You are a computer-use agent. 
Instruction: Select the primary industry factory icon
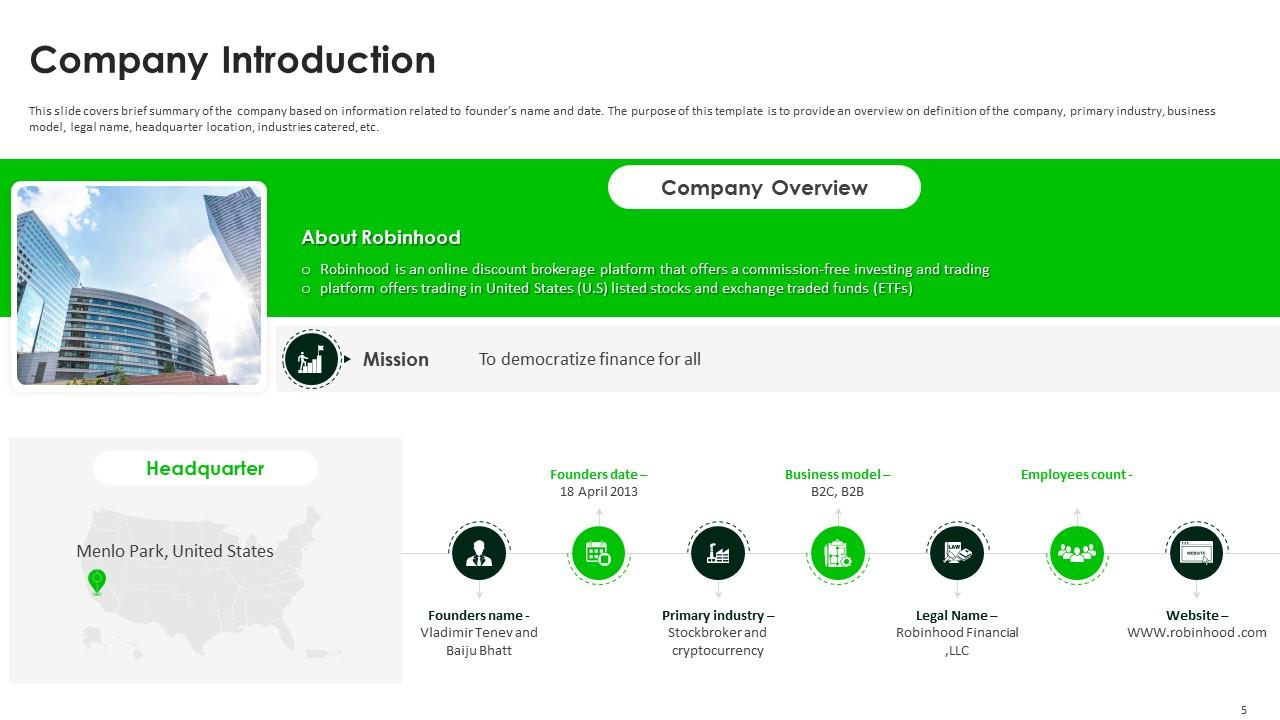(718, 552)
